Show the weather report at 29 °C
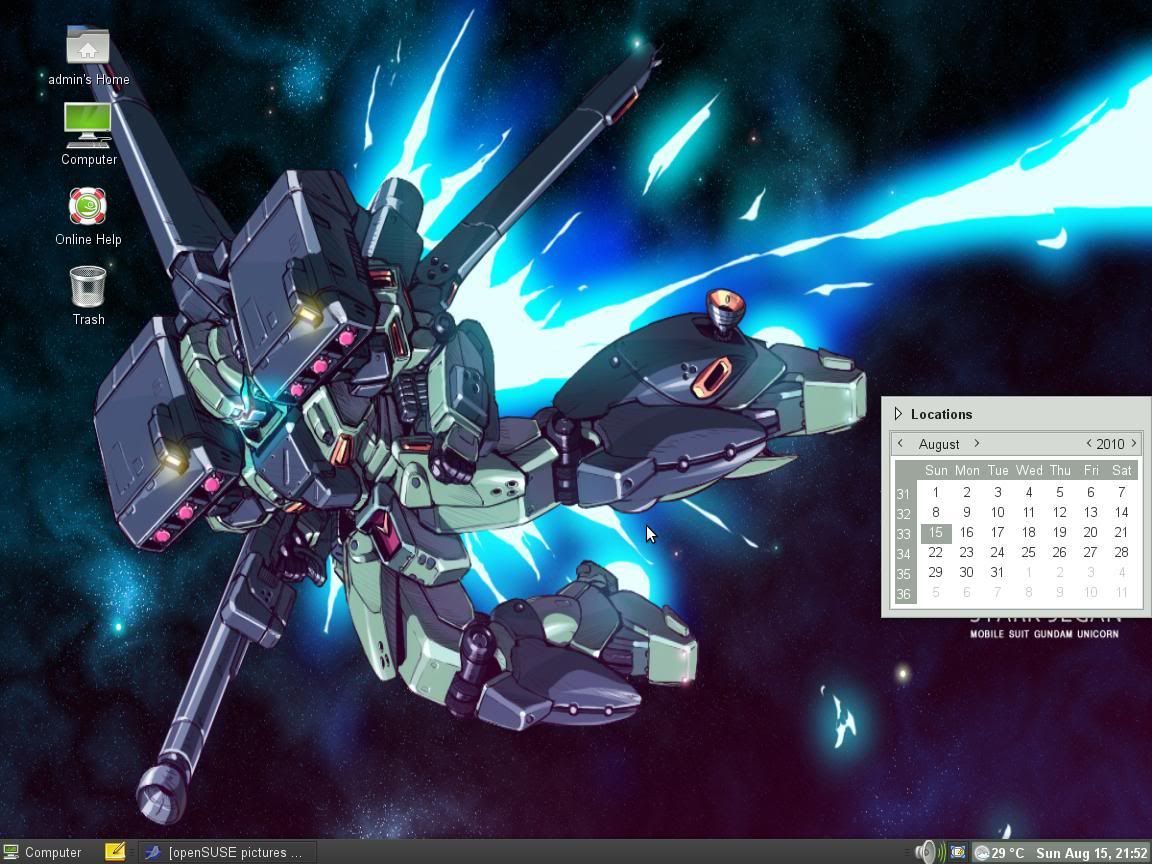1152x864 pixels. pyautogui.click(x=999, y=853)
